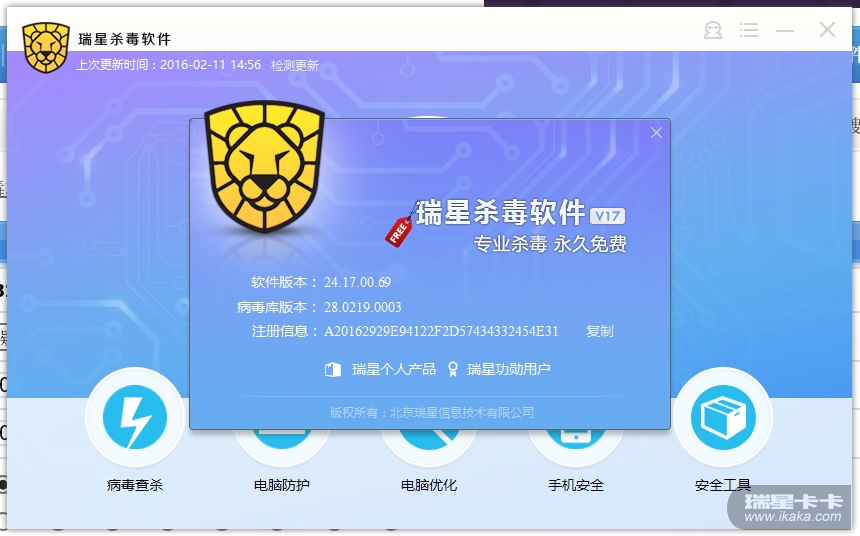Viewport: 860px width, 536px height.
Task: Click the small lion logo in title bar
Action: point(46,47)
